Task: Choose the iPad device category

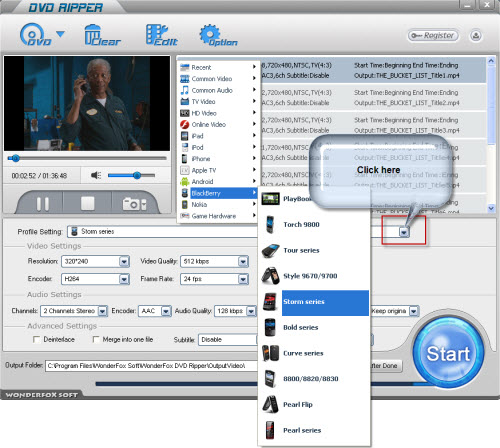Action: click(x=218, y=136)
